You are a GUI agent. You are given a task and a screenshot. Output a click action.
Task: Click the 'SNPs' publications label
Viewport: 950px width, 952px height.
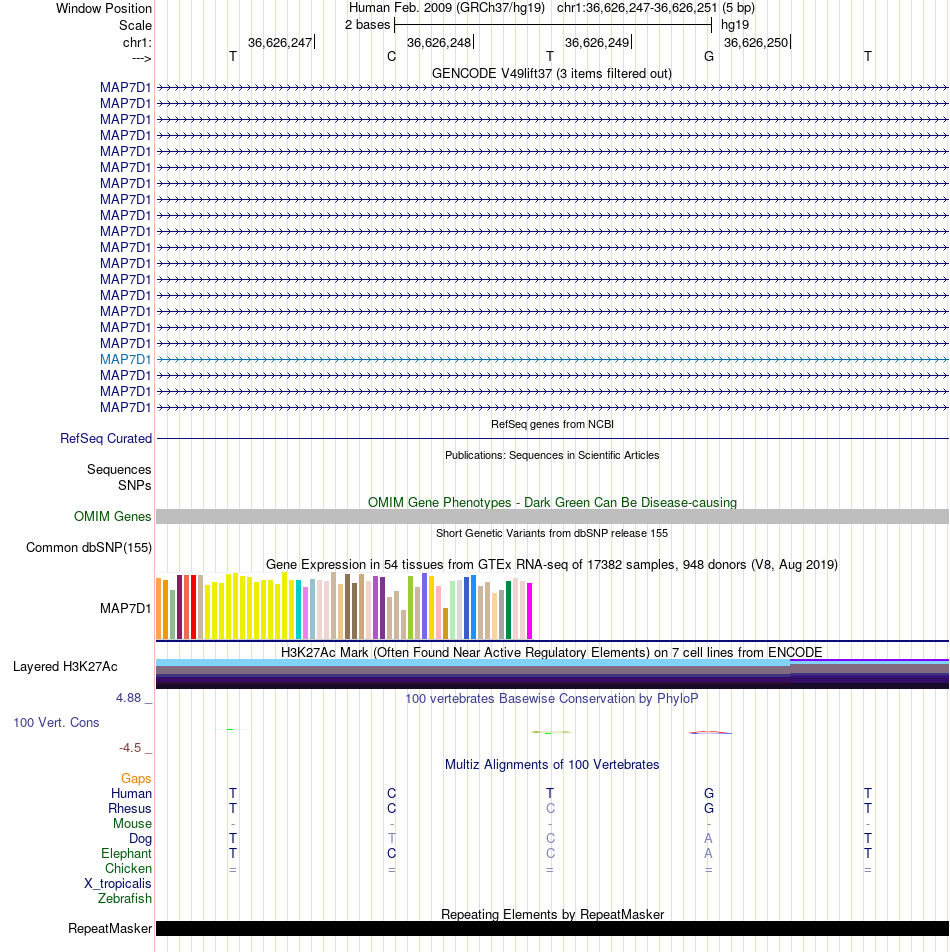(134, 486)
